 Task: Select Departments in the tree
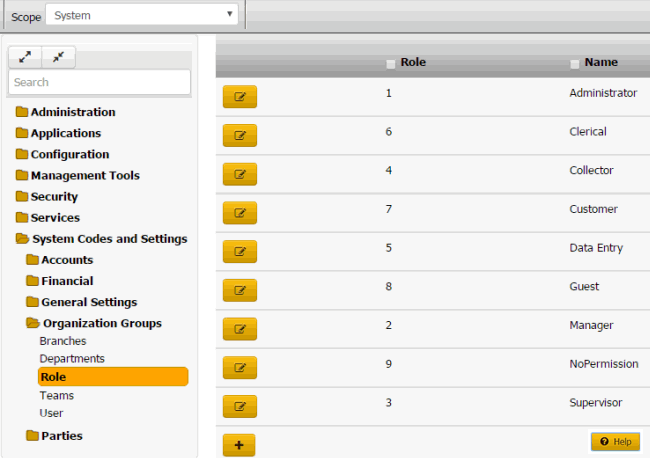(x=72, y=358)
